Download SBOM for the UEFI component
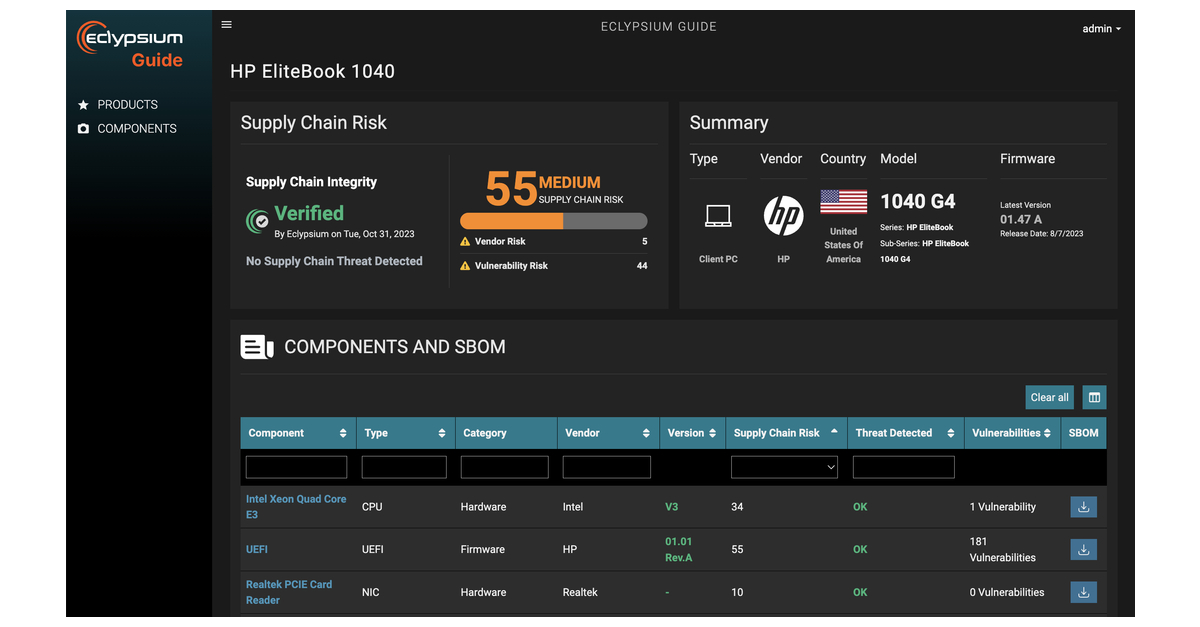 (x=1083, y=549)
